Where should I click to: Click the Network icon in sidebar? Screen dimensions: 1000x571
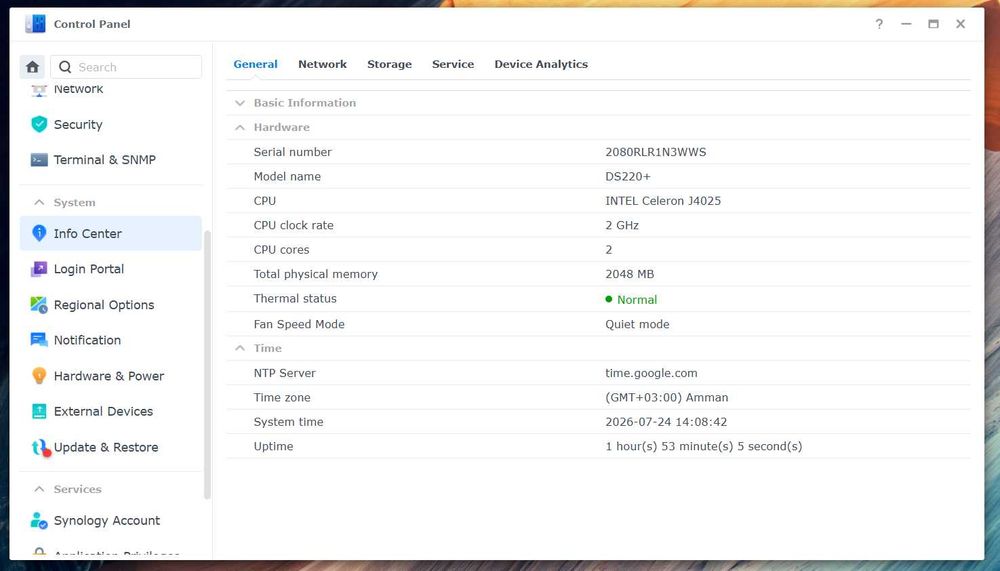pos(39,90)
